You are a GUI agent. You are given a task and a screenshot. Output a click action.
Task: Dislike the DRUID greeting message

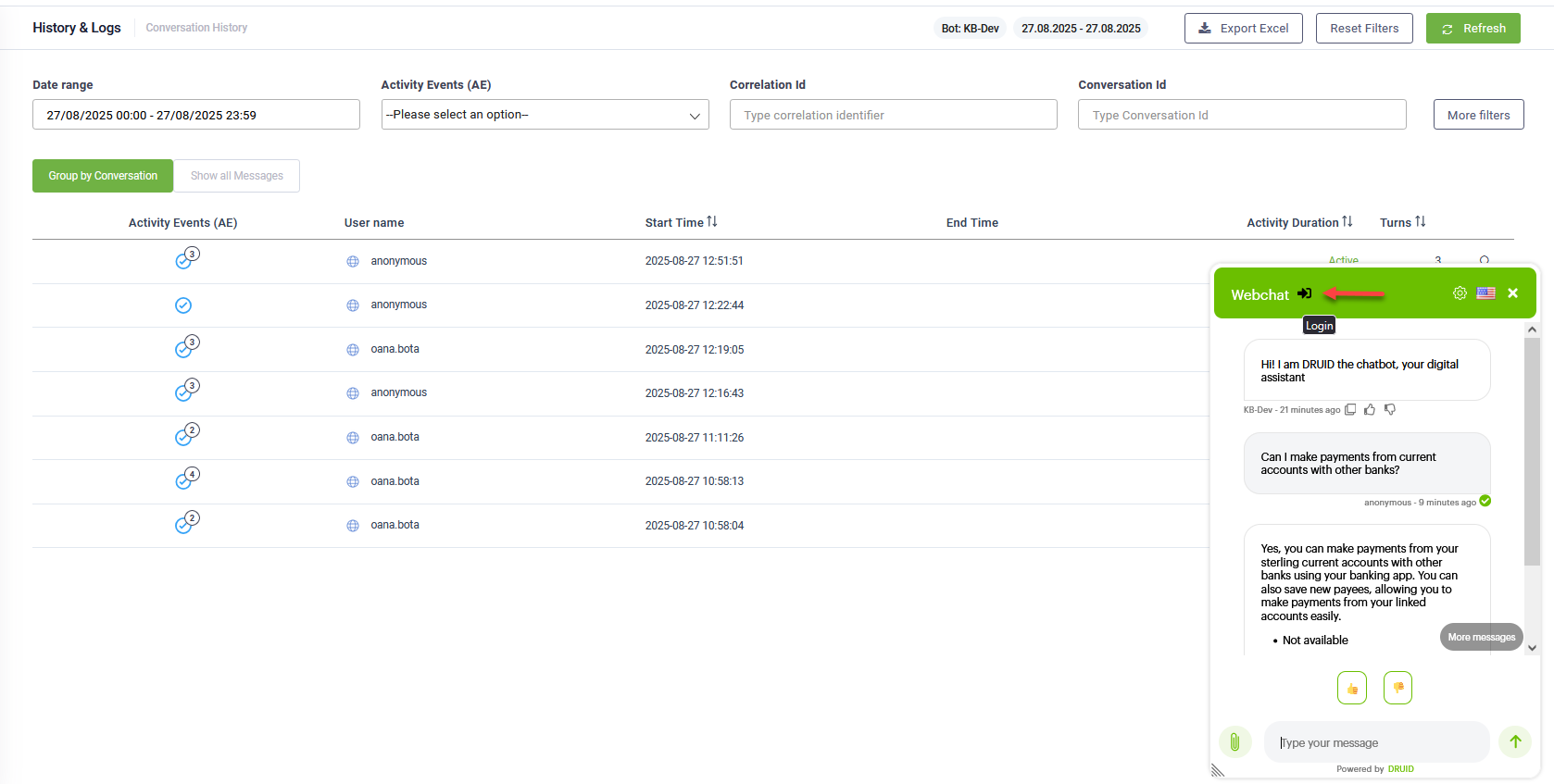[1390, 410]
